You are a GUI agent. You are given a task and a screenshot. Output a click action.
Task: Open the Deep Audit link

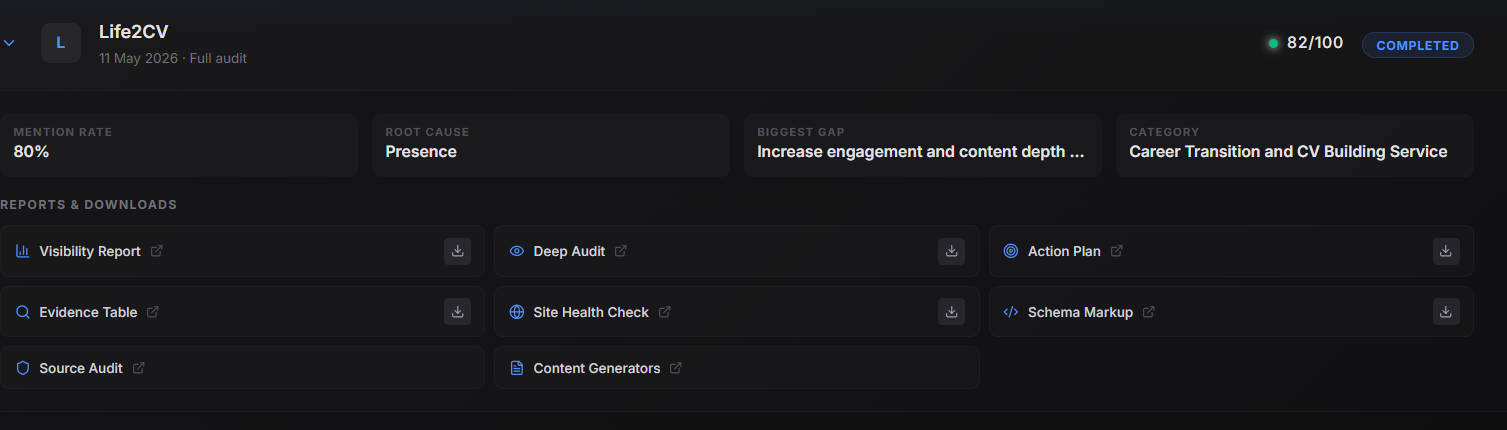coord(569,251)
